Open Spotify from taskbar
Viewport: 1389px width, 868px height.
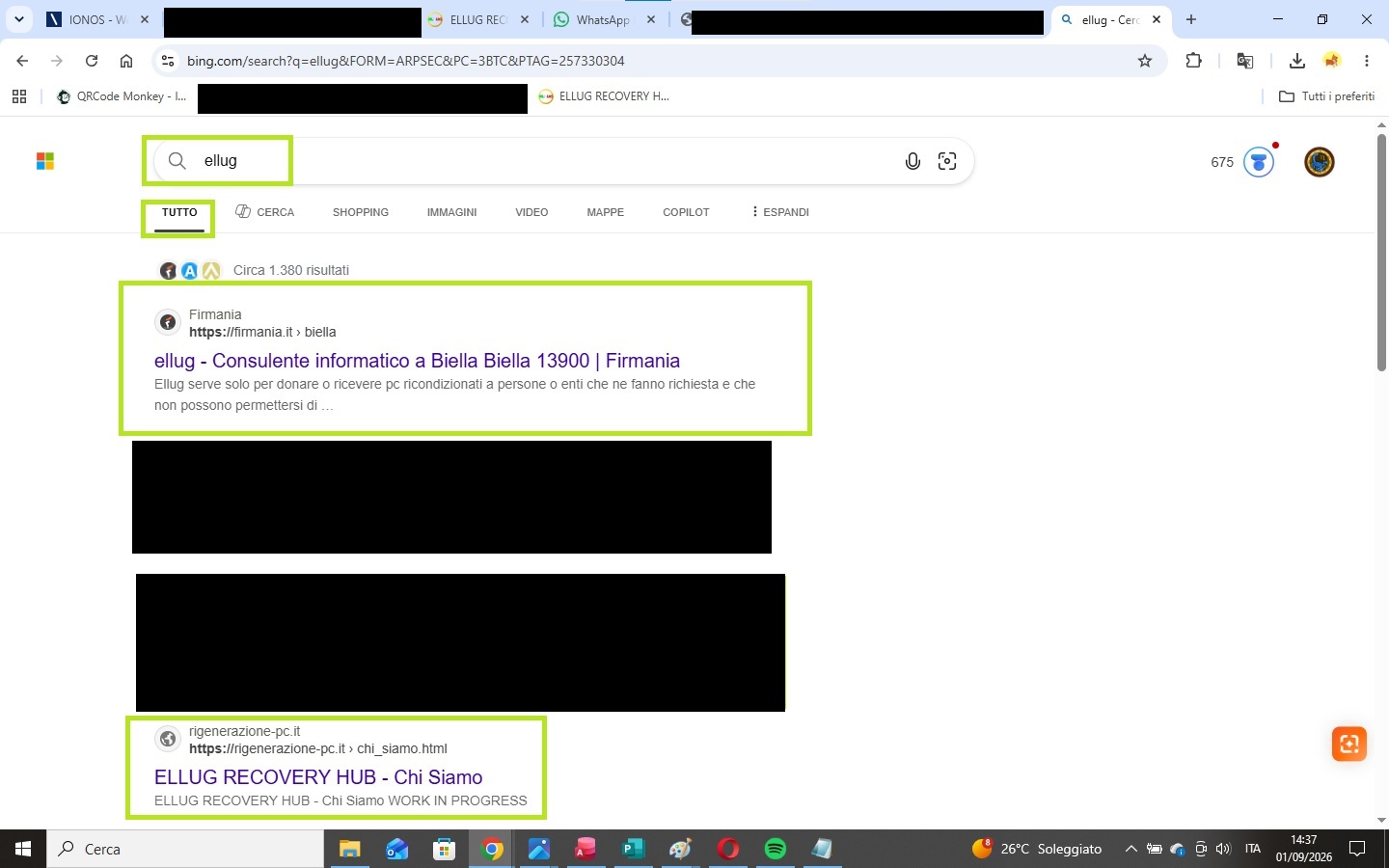pos(776,849)
